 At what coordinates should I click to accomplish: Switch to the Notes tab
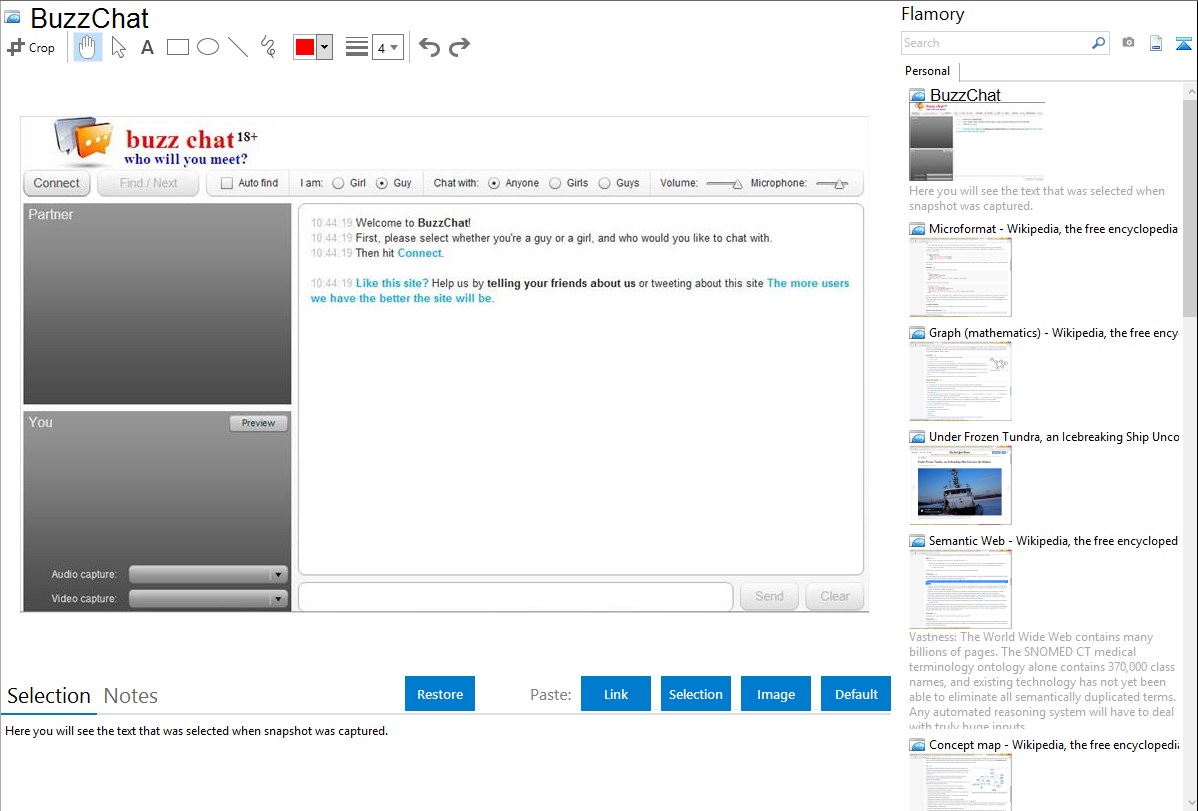[131, 696]
